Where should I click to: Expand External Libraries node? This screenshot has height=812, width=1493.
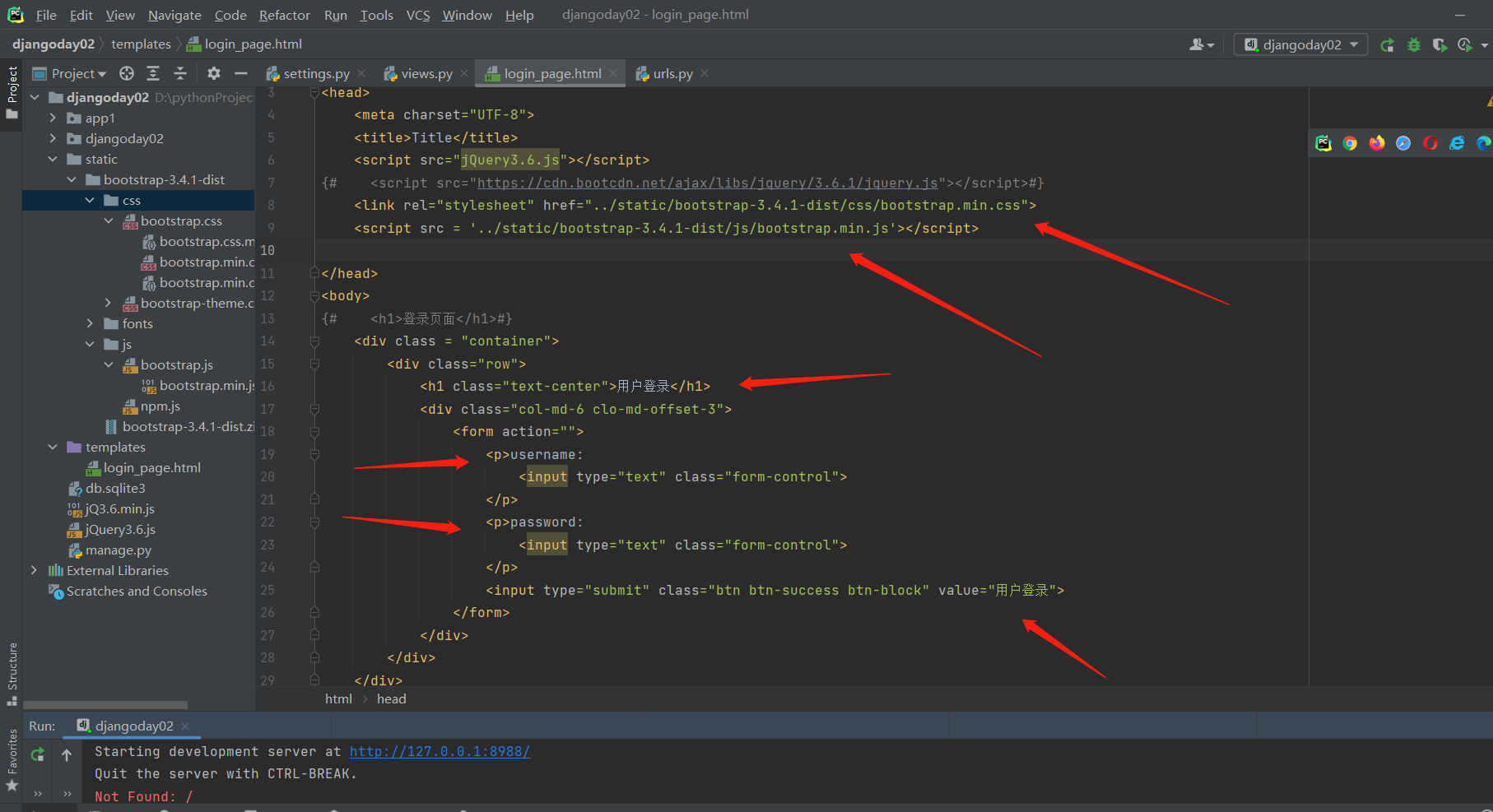[x=34, y=570]
